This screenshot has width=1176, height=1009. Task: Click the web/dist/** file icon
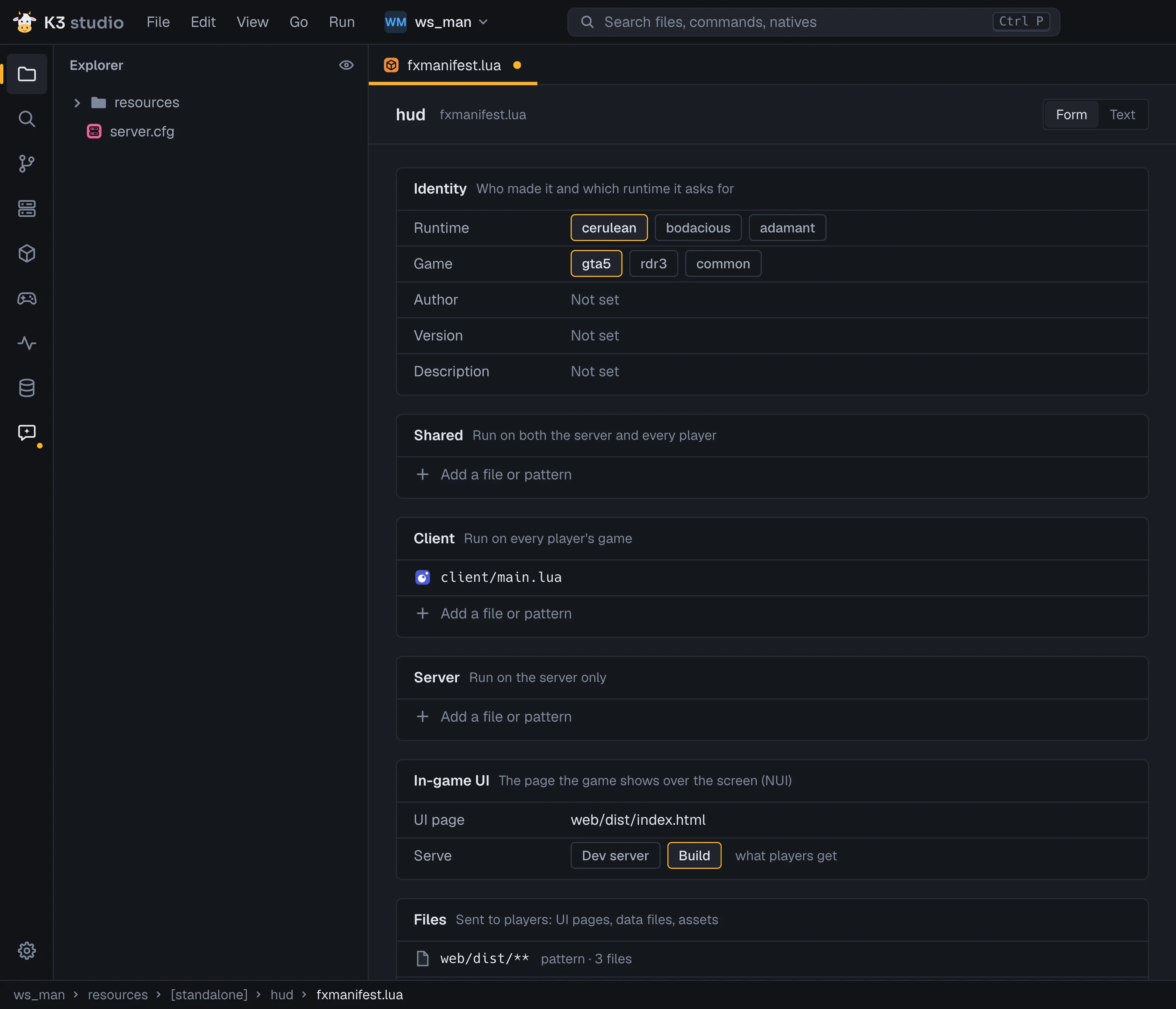click(x=422, y=959)
